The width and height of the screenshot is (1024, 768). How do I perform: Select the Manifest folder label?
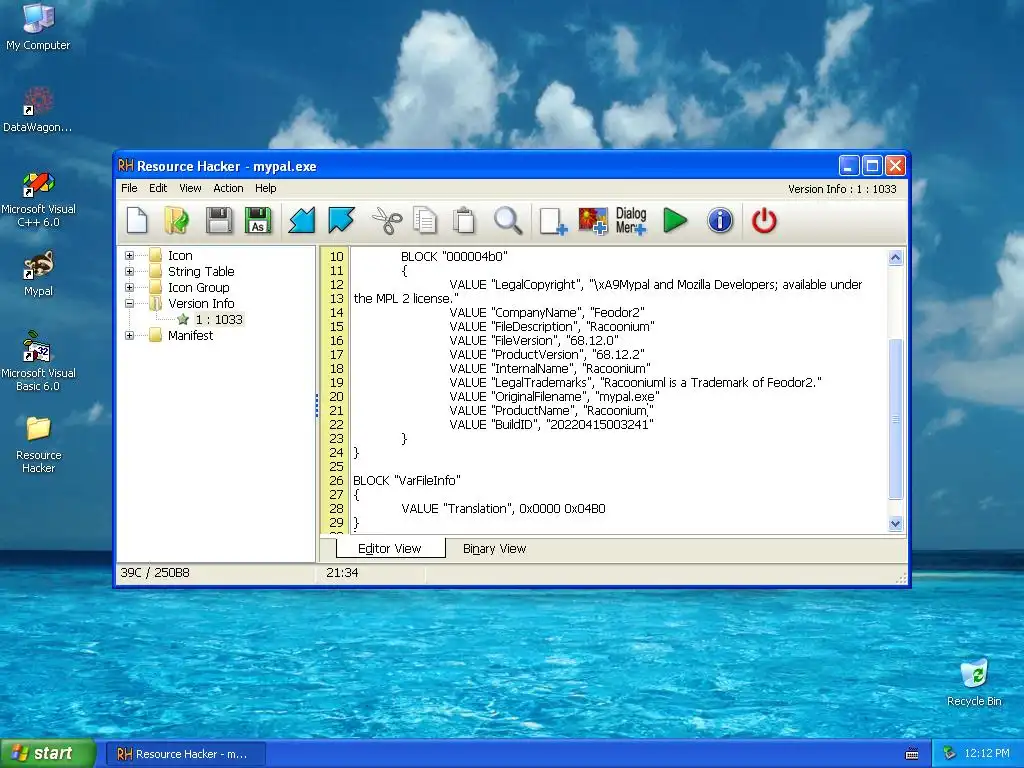click(190, 336)
